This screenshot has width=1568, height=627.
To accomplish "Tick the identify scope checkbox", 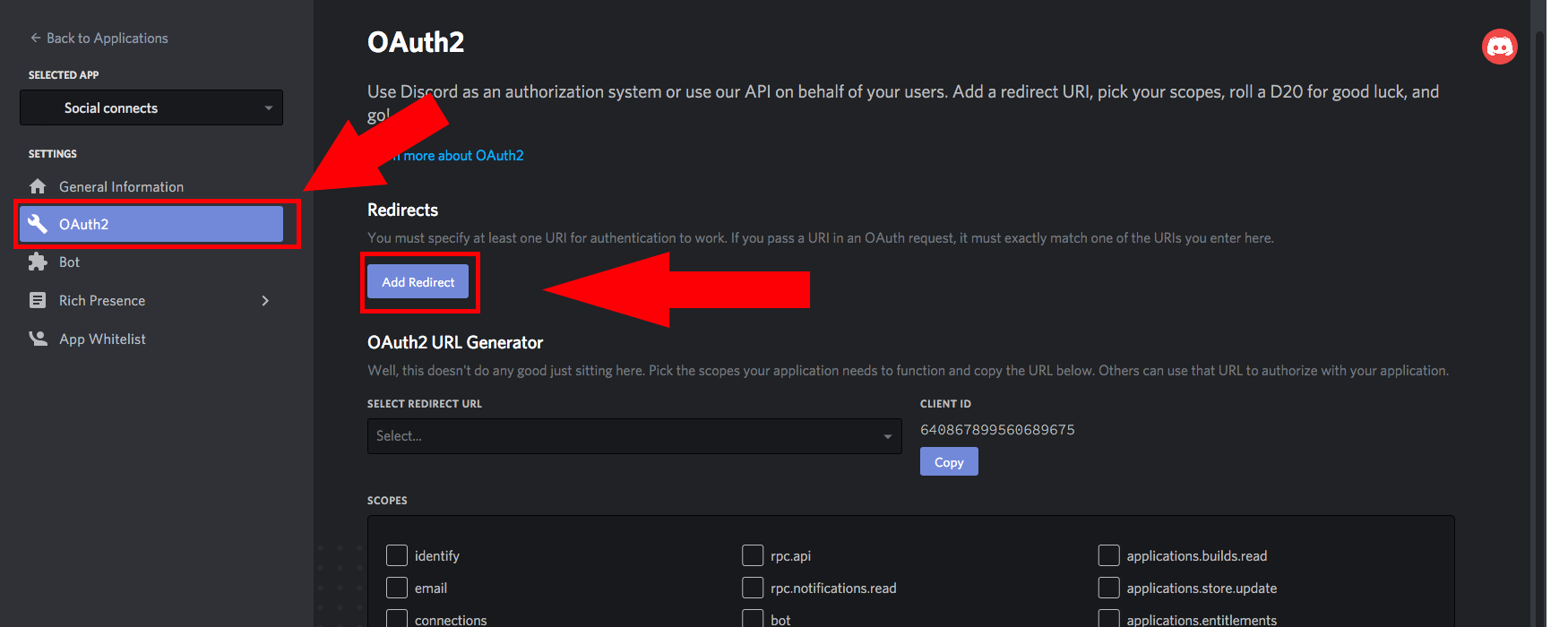I will pyautogui.click(x=397, y=555).
